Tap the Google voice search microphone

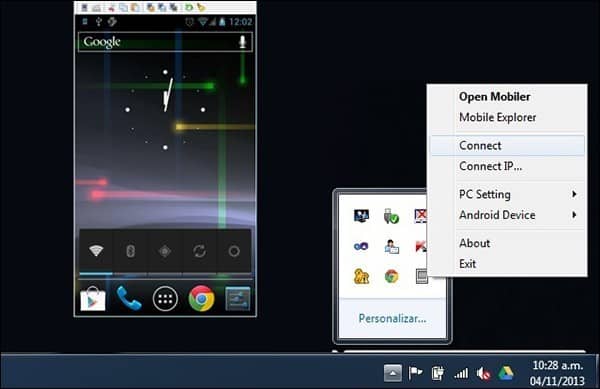point(242,42)
